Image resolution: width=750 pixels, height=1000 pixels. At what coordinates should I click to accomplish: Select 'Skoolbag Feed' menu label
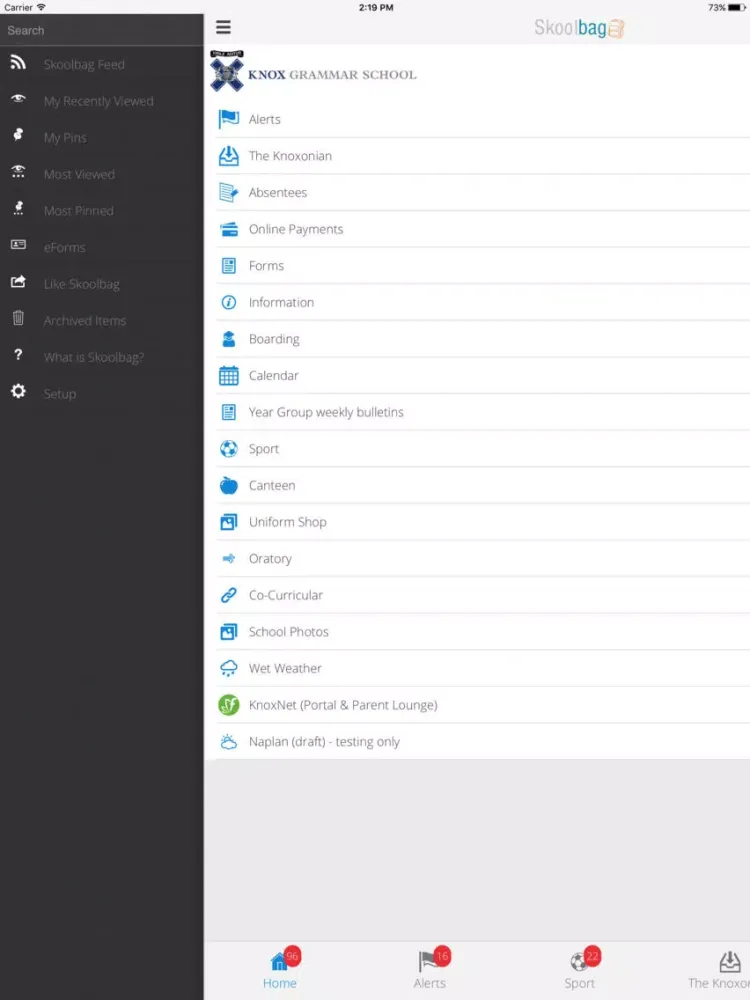[x=84, y=64]
